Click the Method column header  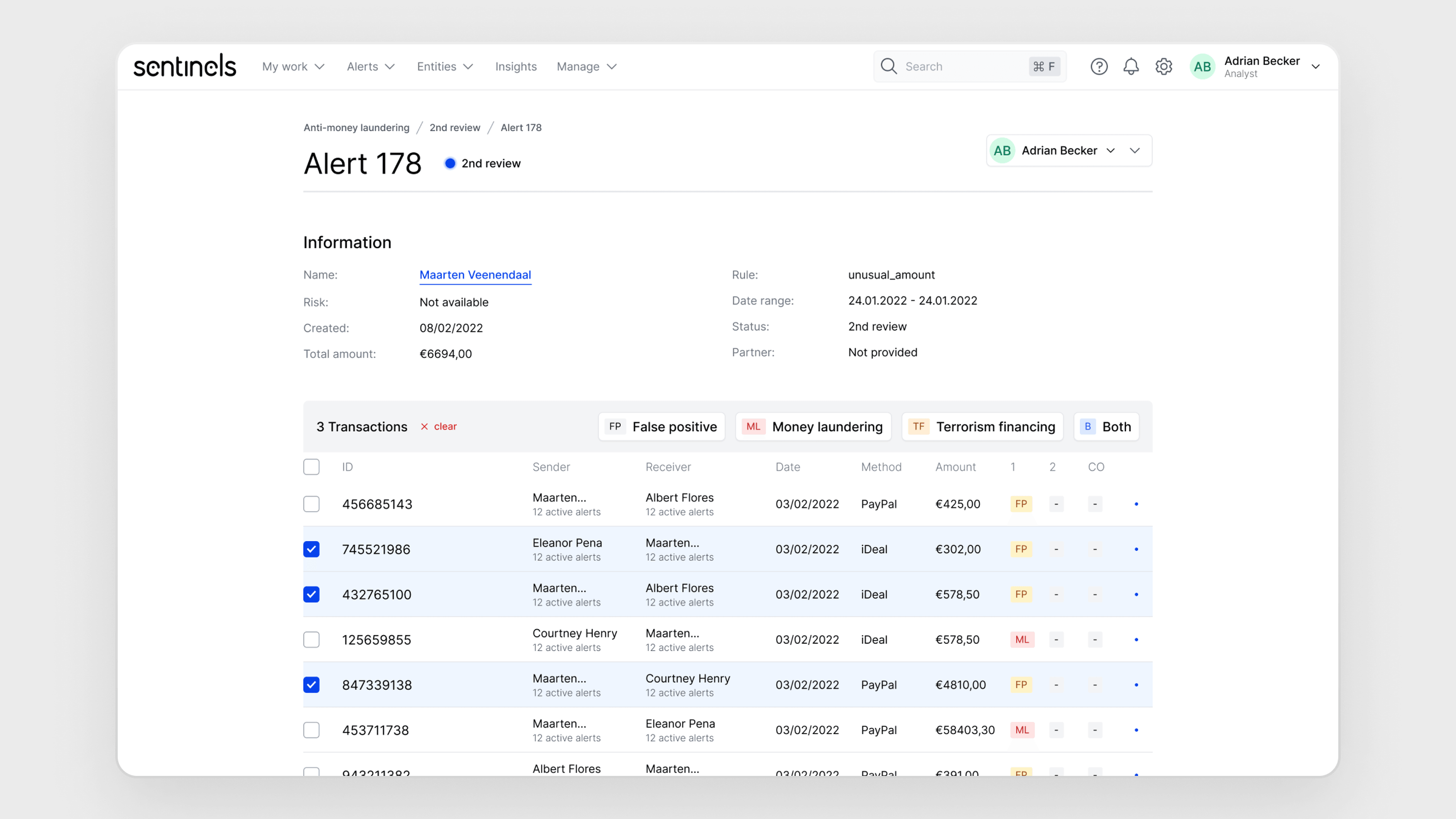pyautogui.click(x=880, y=467)
